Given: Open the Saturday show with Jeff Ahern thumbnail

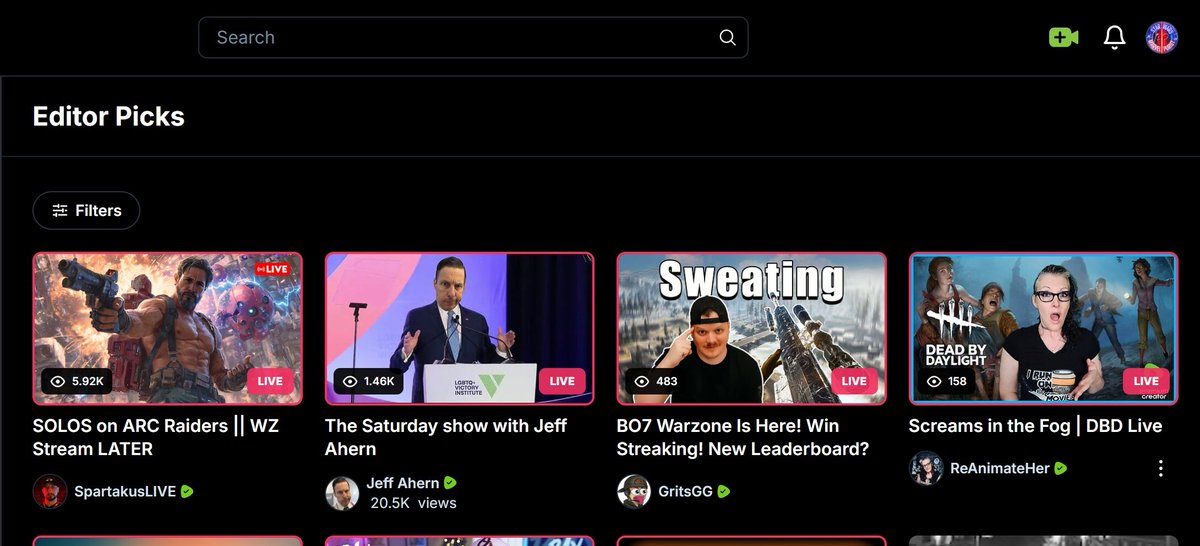Looking at the screenshot, I should pos(460,328).
